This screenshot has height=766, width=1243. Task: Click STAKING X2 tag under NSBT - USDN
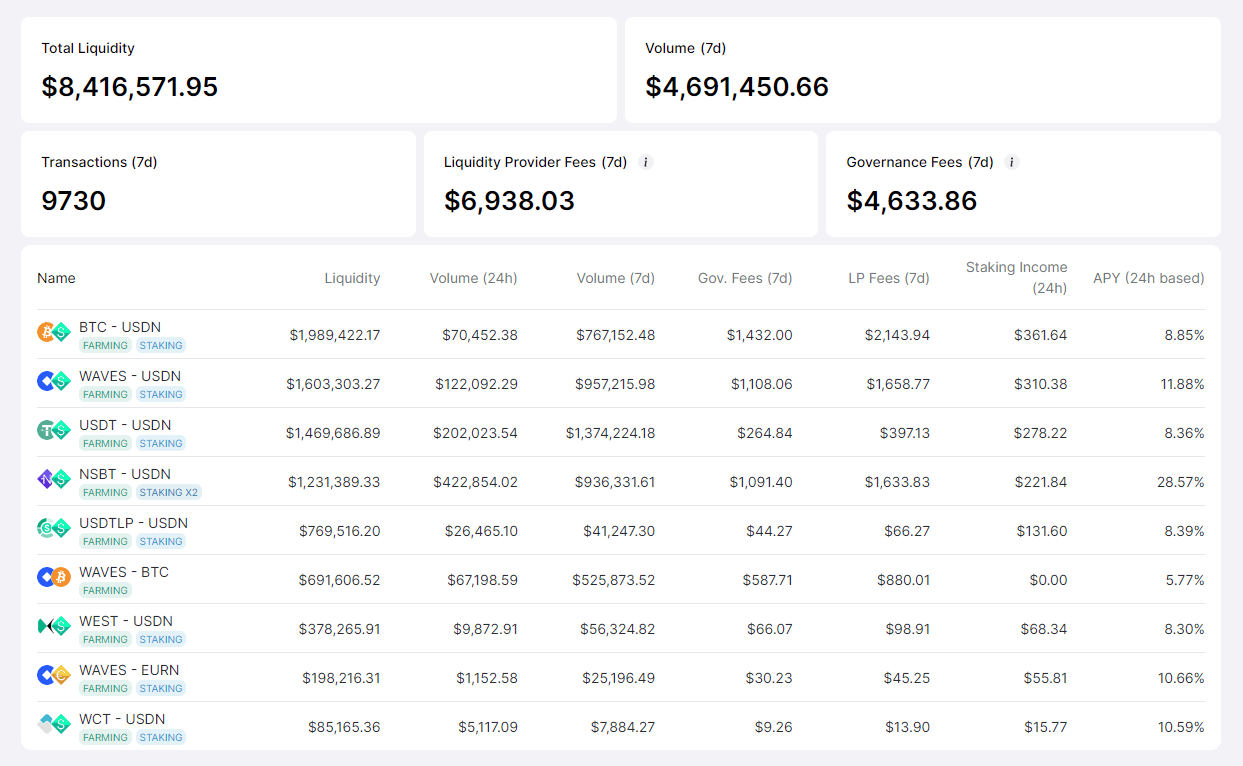tap(168, 492)
